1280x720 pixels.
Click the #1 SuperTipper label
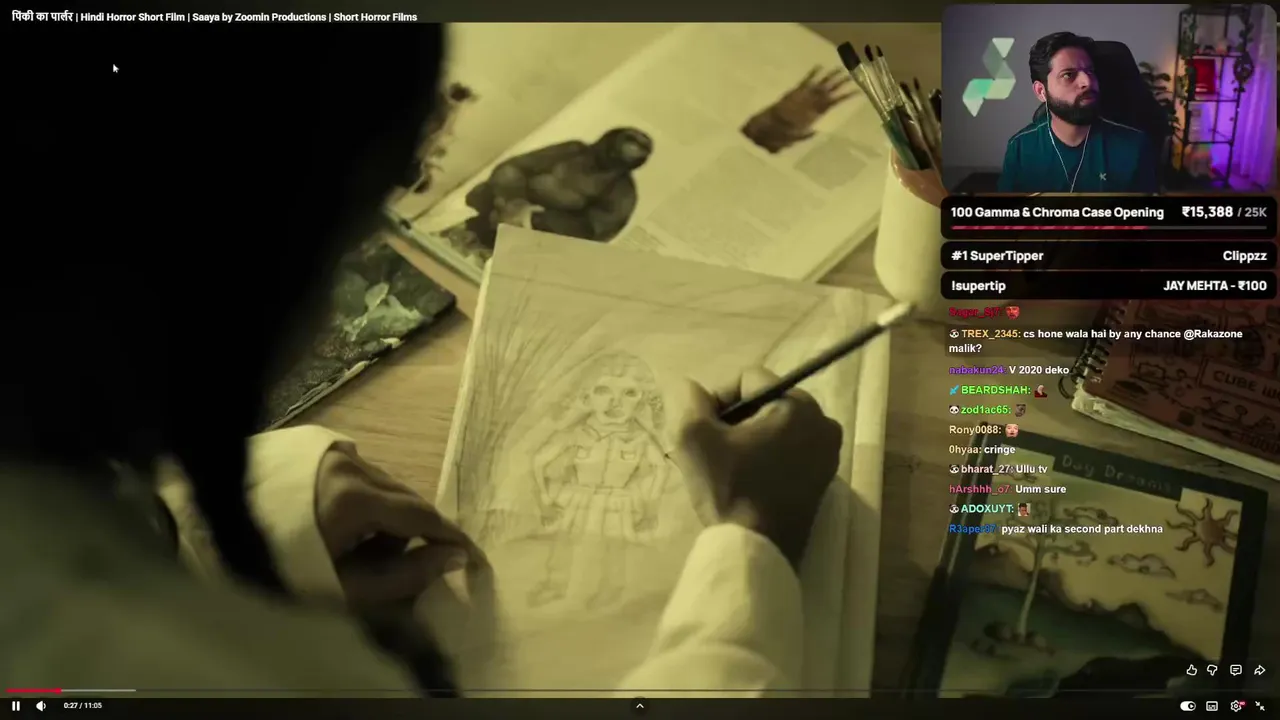(997, 256)
